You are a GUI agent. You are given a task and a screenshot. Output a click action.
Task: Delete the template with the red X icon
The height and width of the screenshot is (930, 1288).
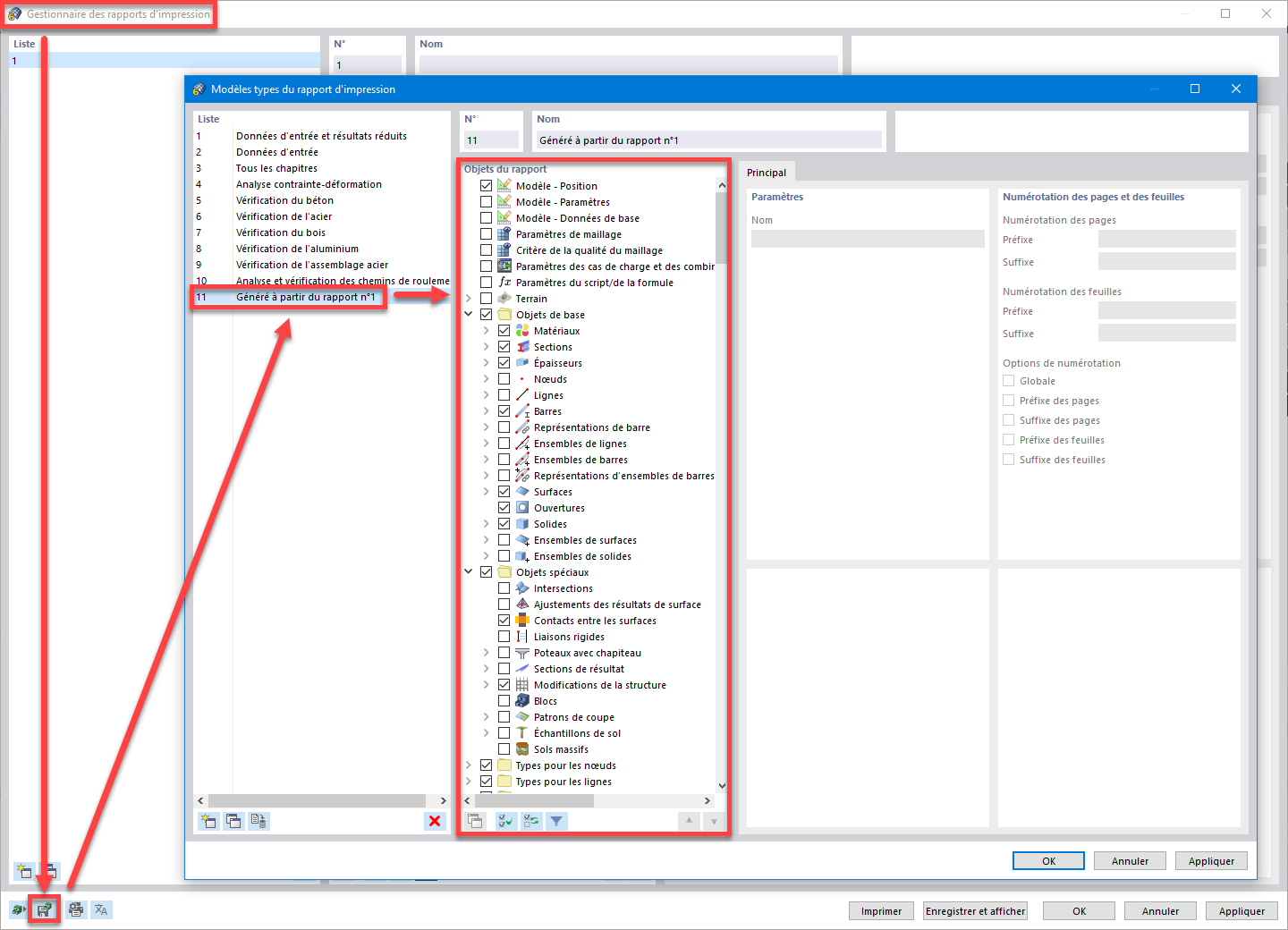tap(436, 821)
